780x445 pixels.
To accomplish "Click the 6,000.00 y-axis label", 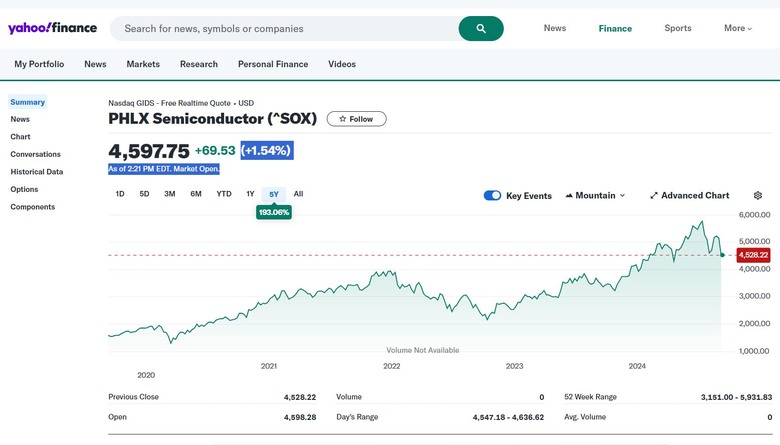I will 755,215.
